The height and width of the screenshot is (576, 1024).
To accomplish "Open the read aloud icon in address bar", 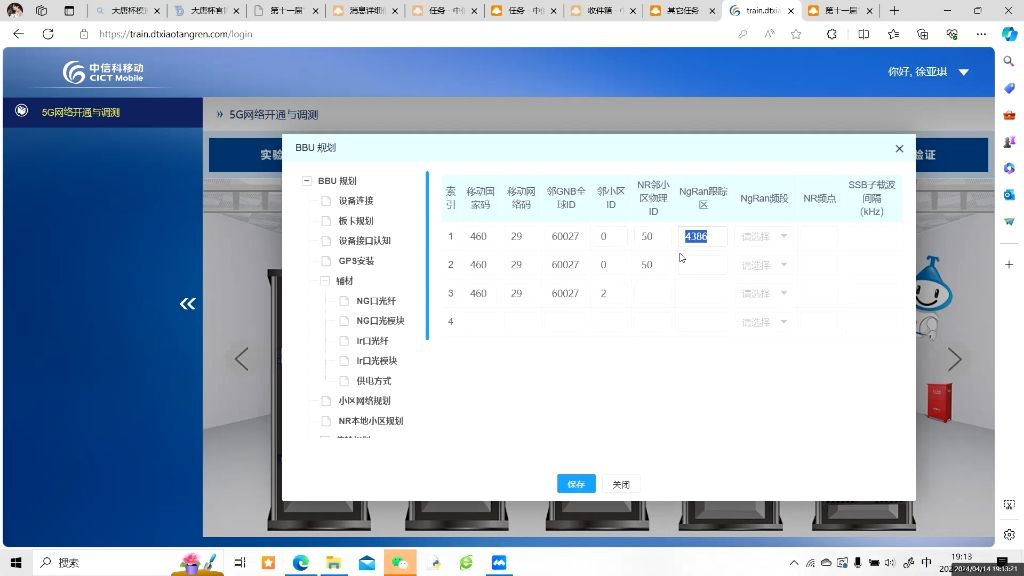I will (769, 34).
